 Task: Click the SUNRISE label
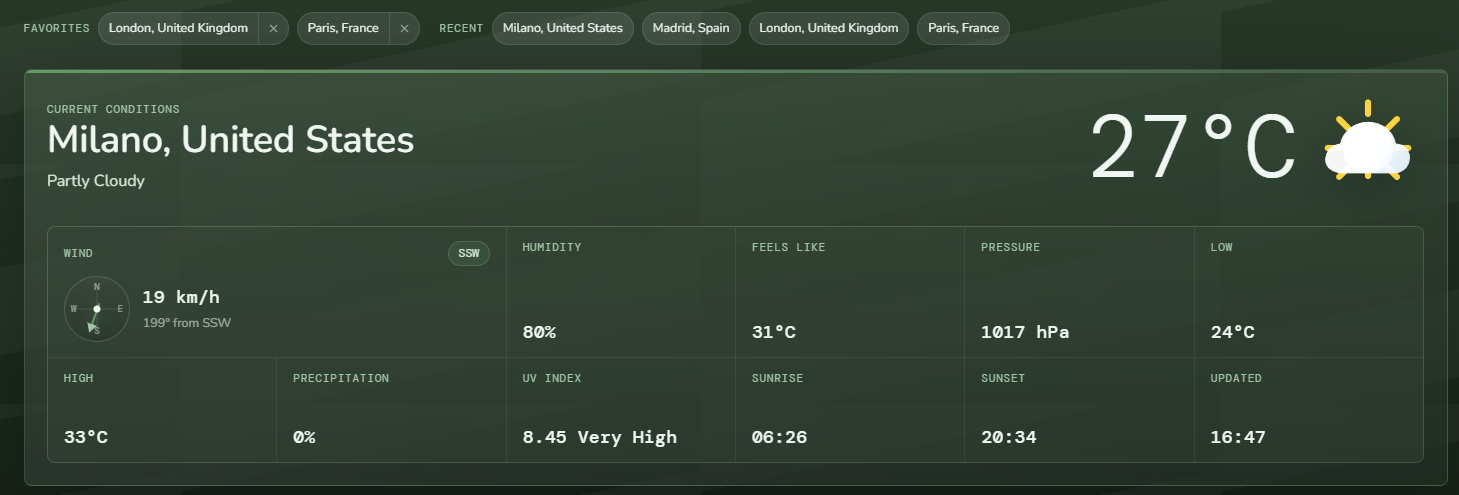[777, 378]
